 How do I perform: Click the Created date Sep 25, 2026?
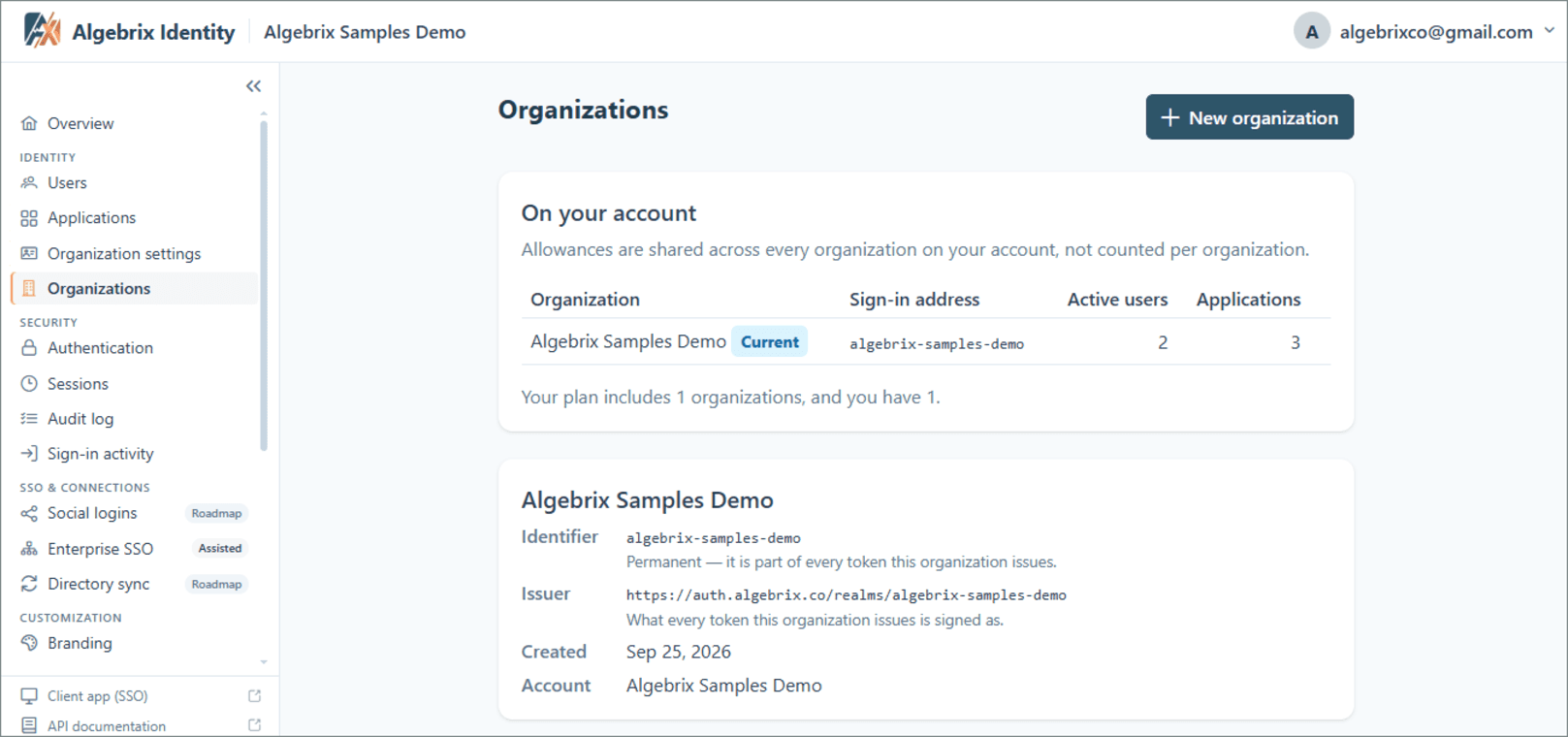[679, 652]
